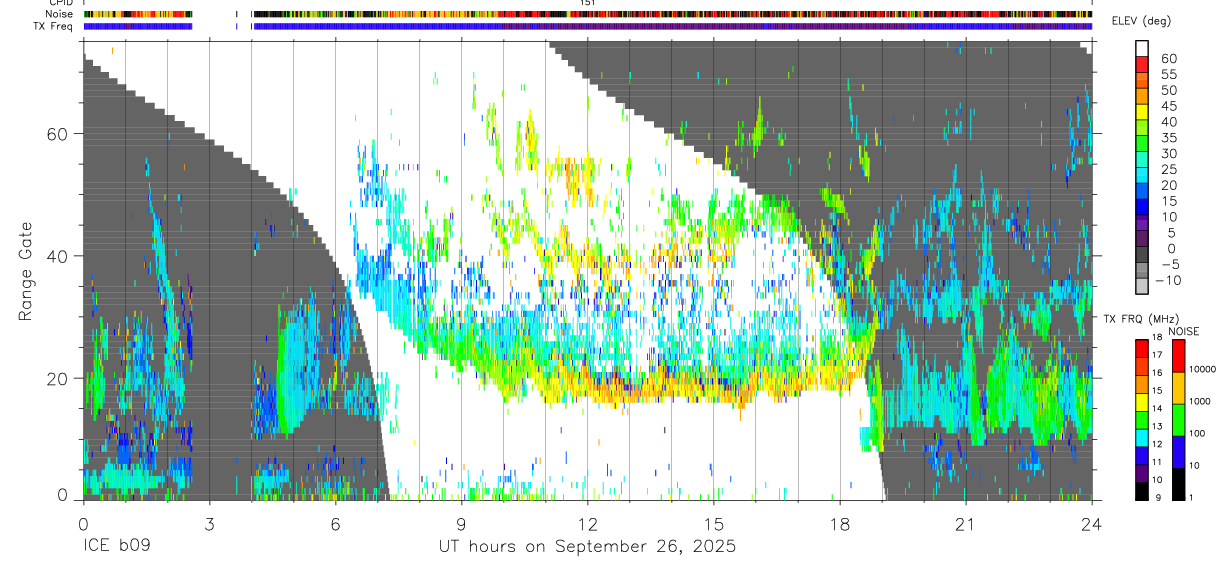1228x567 pixels.
Task: Click the red top swatch of NOISE legend
Action: [1180, 356]
